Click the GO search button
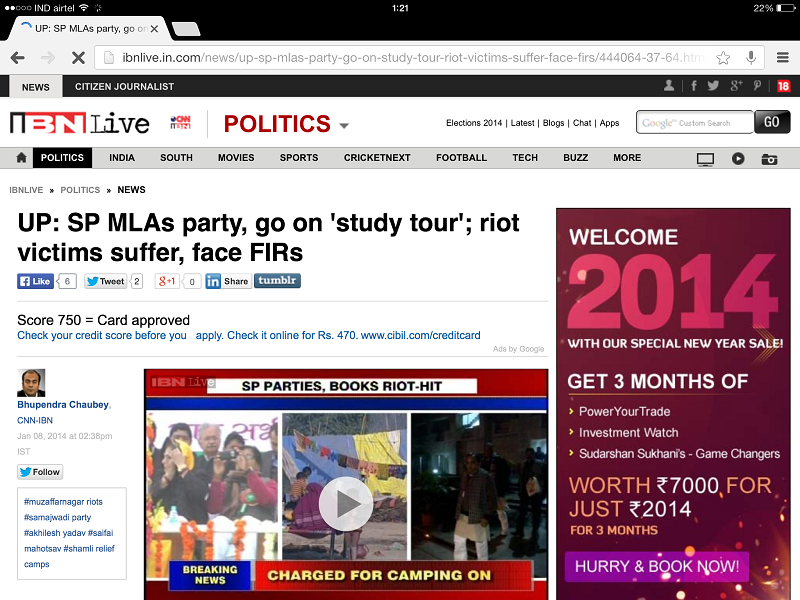The width and height of the screenshot is (800, 600). tap(772, 122)
